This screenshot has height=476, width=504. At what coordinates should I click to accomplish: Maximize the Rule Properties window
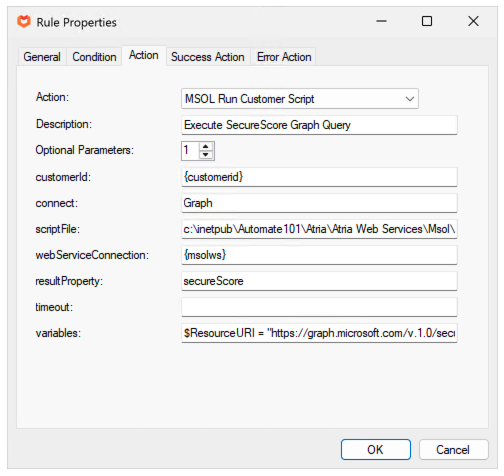[427, 21]
